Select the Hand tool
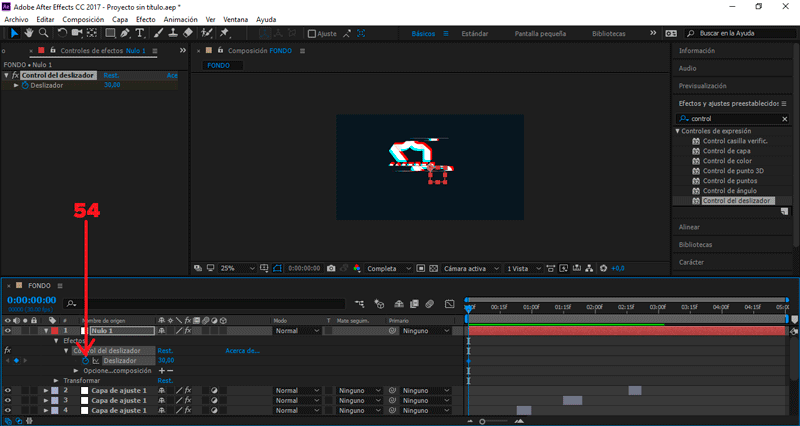 tap(29, 33)
